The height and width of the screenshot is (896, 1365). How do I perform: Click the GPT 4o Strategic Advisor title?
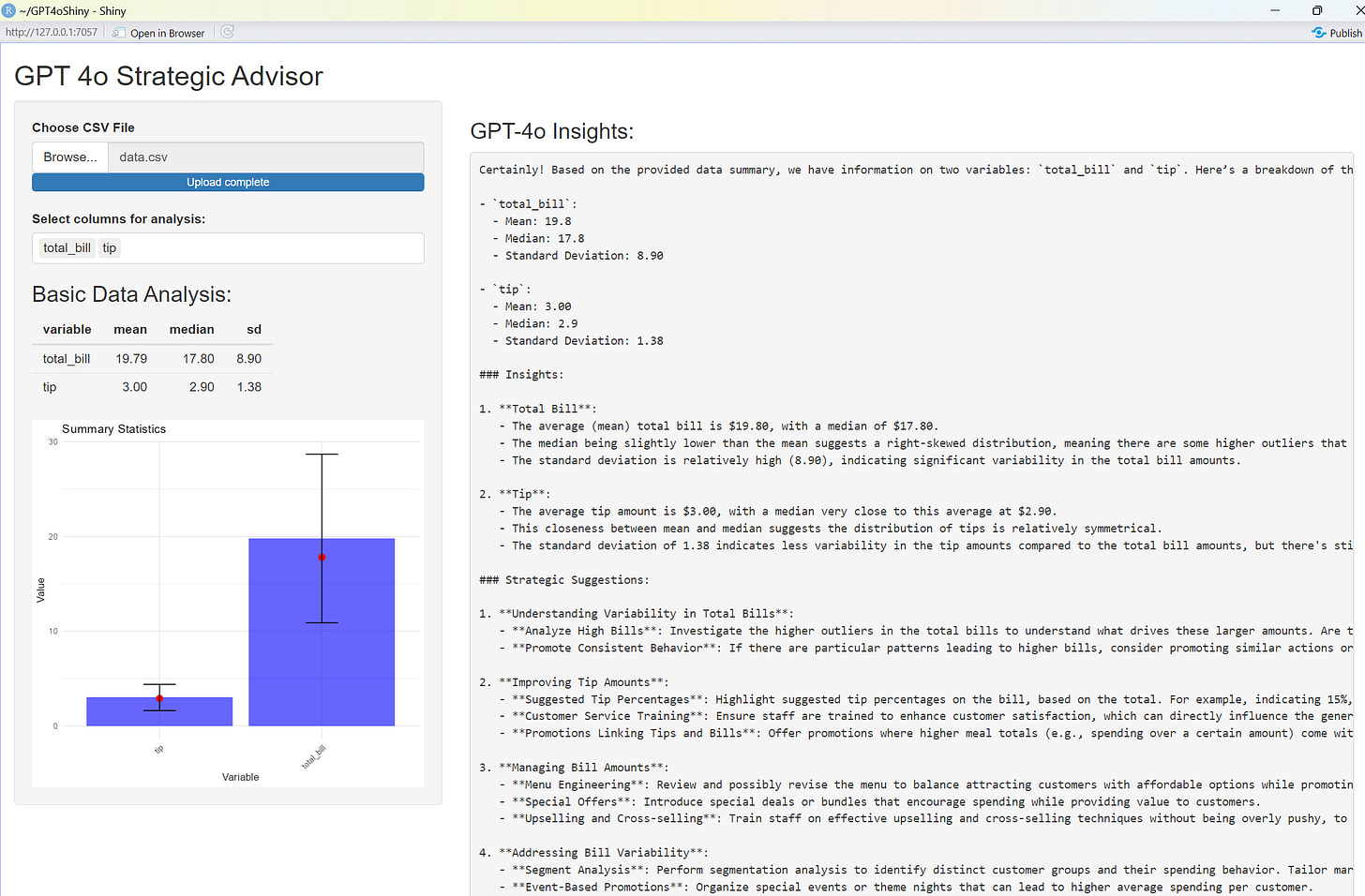click(169, 76)
